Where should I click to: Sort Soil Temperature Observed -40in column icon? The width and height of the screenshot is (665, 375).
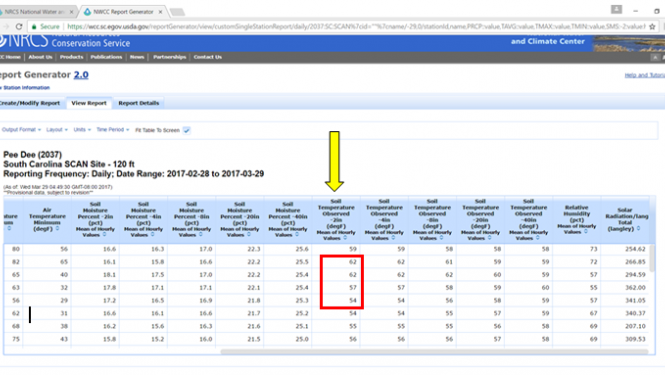pos(537,238)
